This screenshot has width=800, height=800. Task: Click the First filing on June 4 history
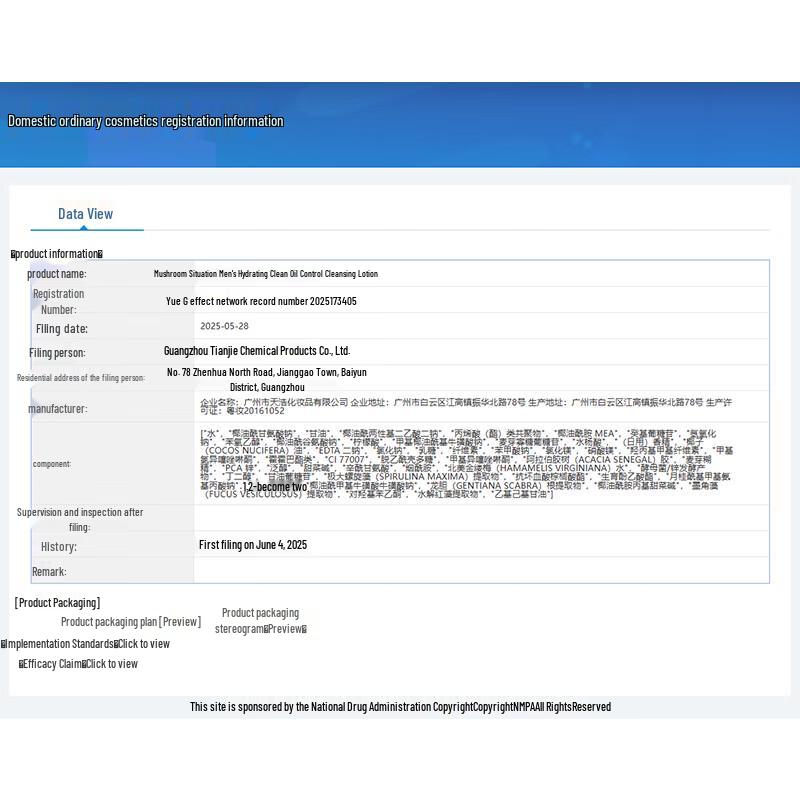pyautogui.click(x=253, y=545)
